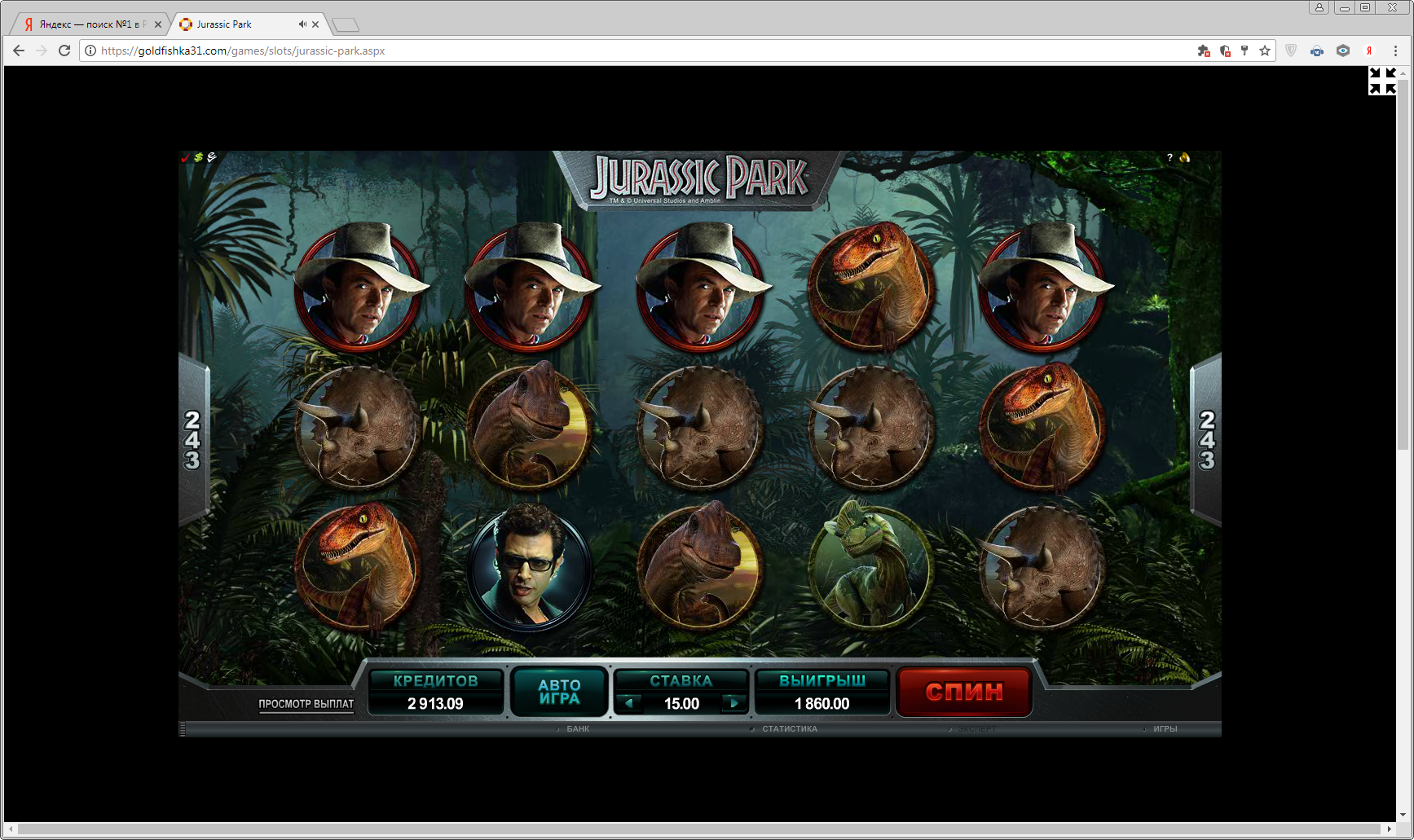Click the gray shield extension icon
The image size is (1414, 840).
click(x=1291, y=51)
